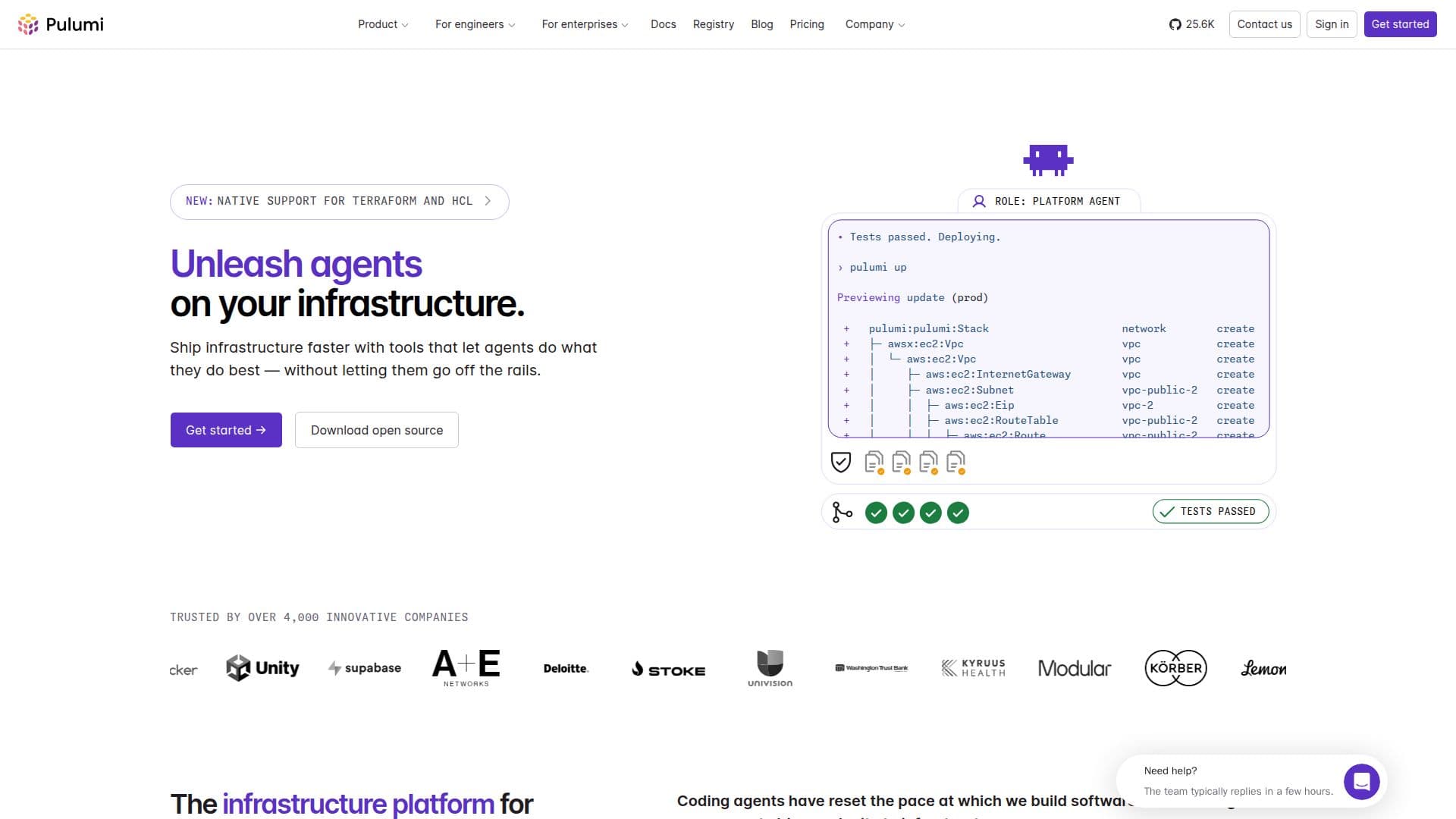
Task: Open the chat widget bubble icon
Action: pyautogui.click(x=1361, y=781)
